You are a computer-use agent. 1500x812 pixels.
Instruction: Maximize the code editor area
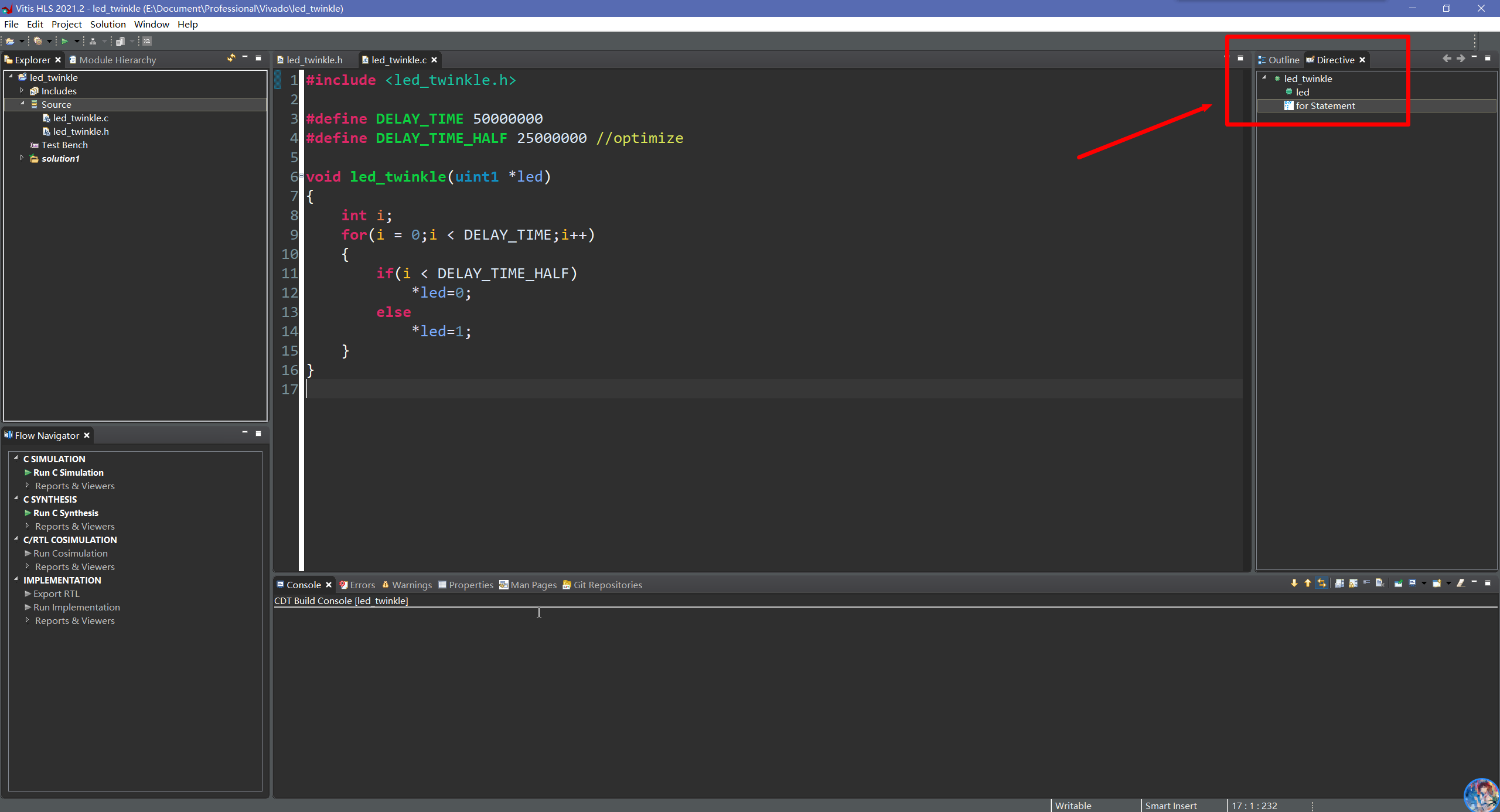pyautogui.click(x=1240, y=58)
